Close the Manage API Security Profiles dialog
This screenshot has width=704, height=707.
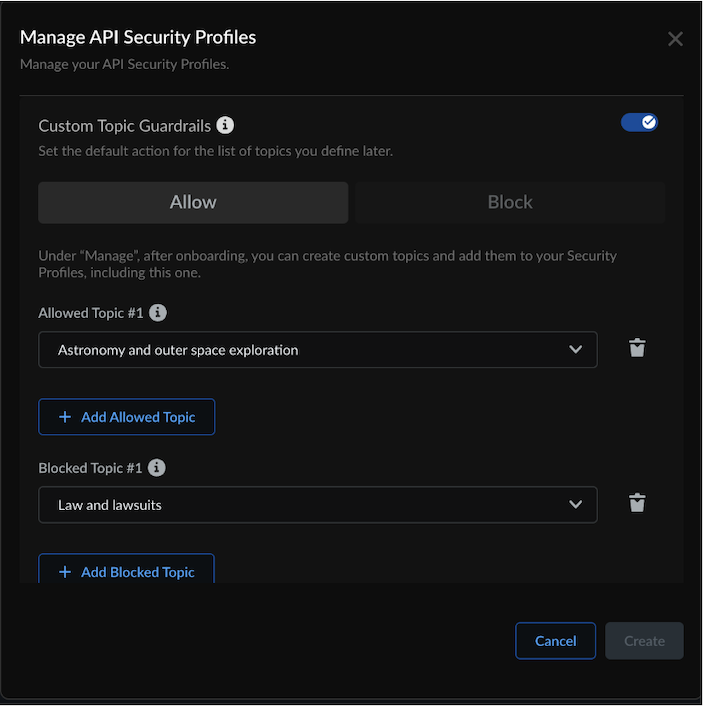(675, 39)
